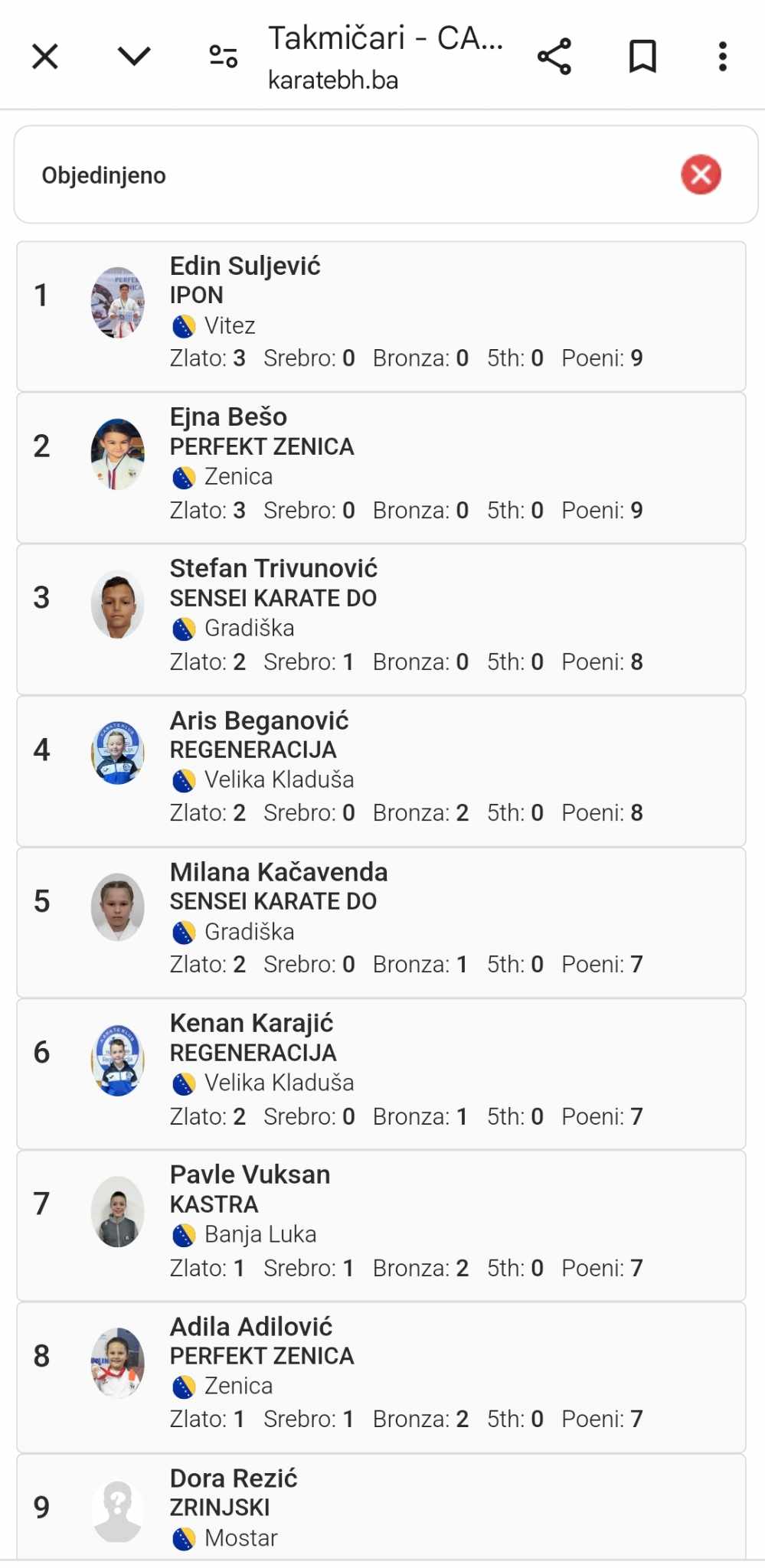The width and height of the screenshot is (765, 1568).
Task: Bookmark the karatebh.ba page
Action: tap(642, 57)
